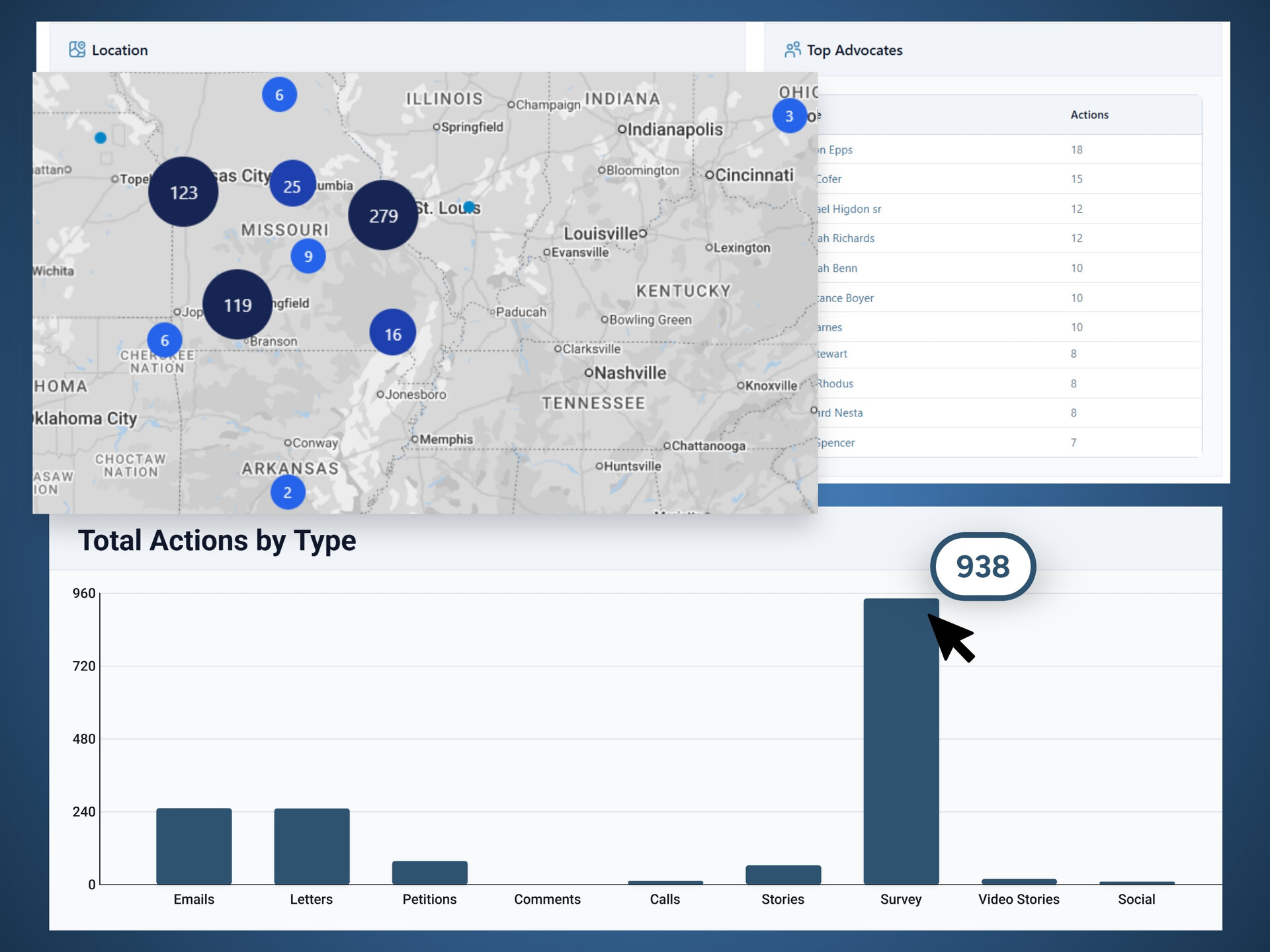The height and width of the screenshot is (952, 1270).
Task: Open the 279 cluster near St. Louis
Action: tap(383, 216)
